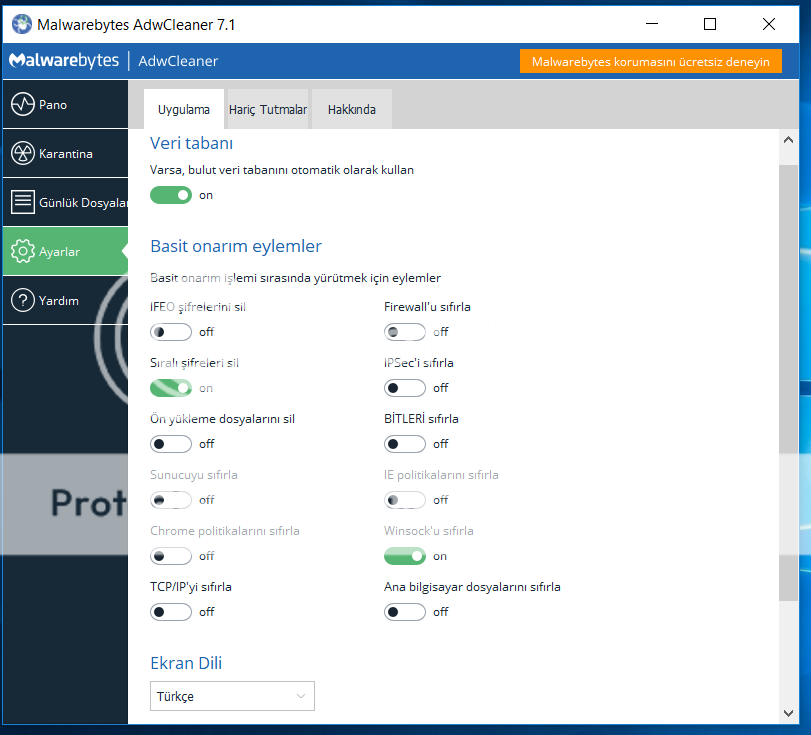Disable the cloud database toggle under Veri tabanı
811x735 pixels.
pos(171,195)
